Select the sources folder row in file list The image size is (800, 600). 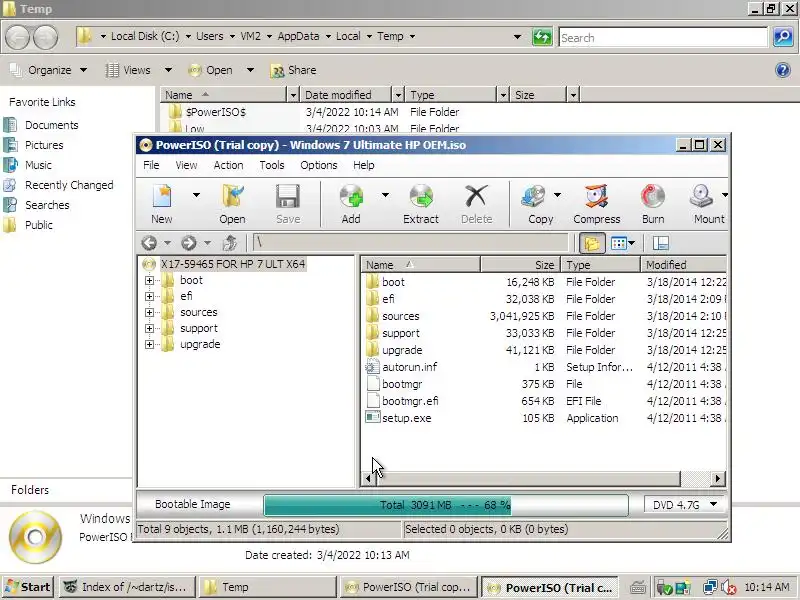click(544, 316)
